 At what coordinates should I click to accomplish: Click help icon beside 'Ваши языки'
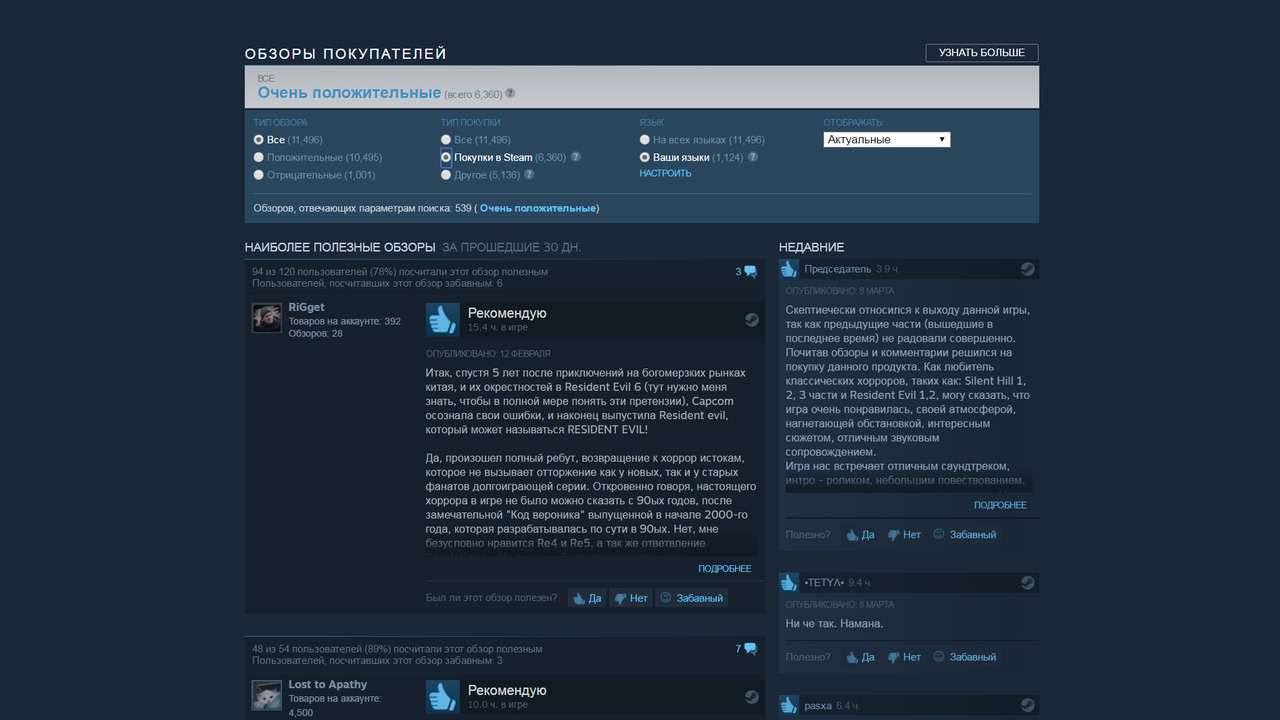(752, 157)
